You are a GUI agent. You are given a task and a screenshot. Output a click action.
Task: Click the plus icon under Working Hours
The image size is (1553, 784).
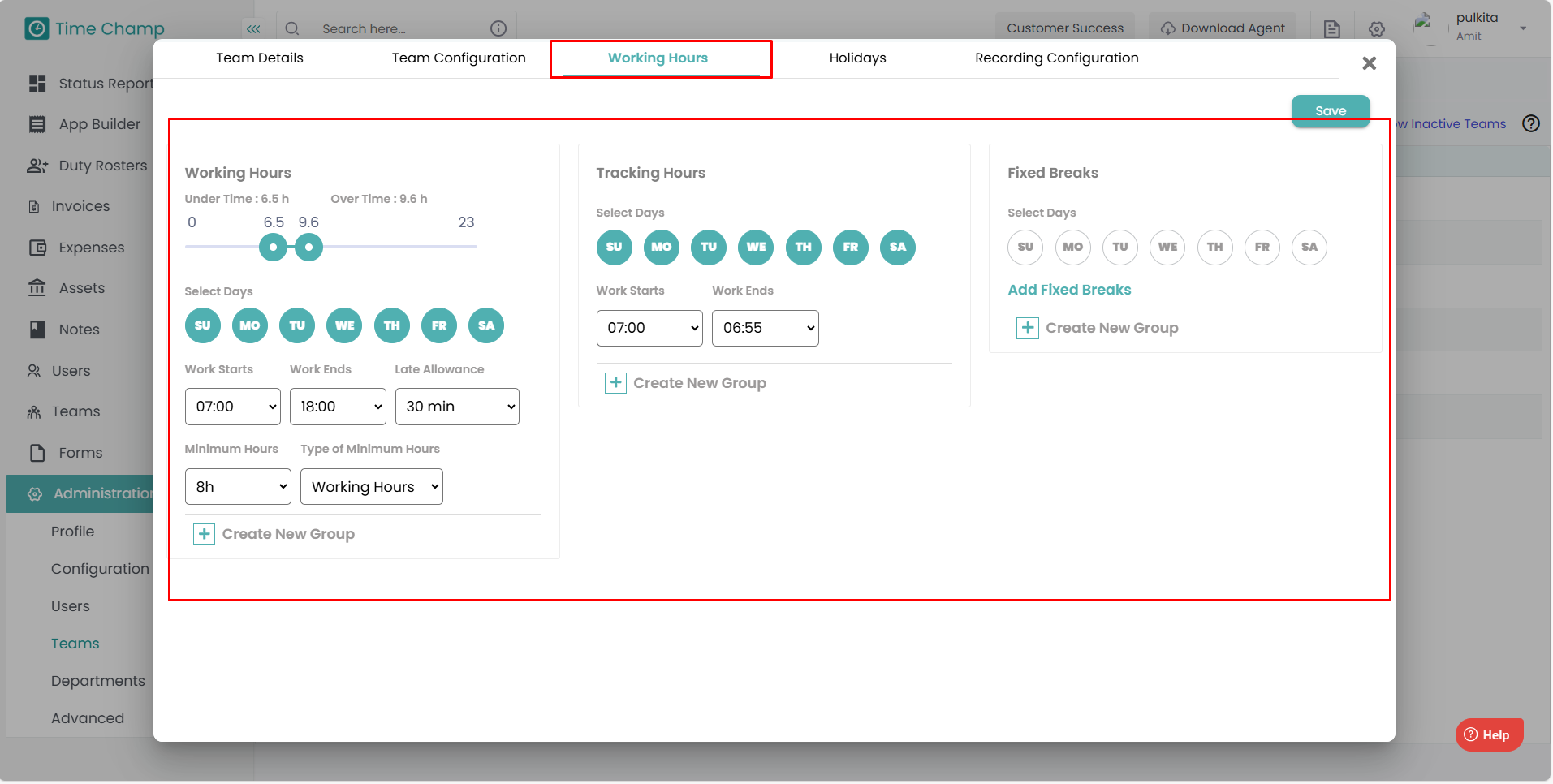[x=204, y=534]
